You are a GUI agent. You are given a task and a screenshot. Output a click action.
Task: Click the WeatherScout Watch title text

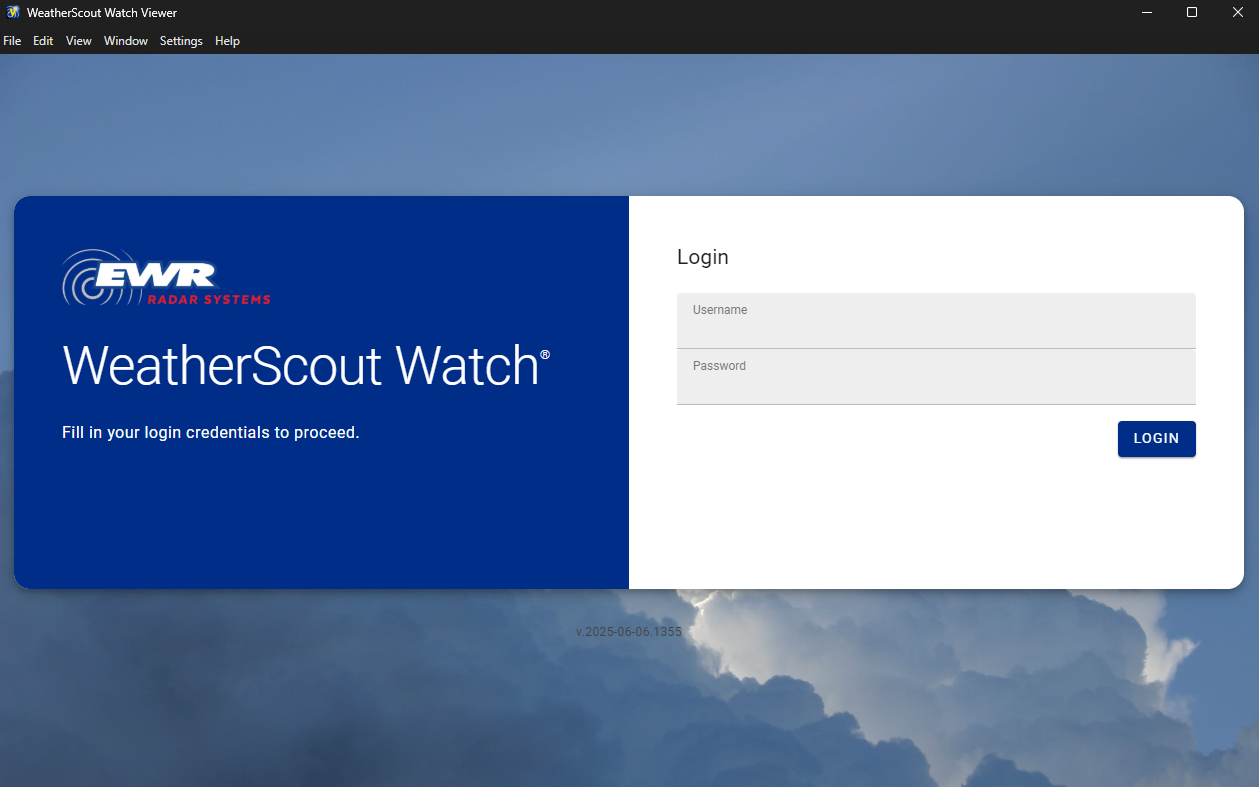click(x=304, y=368)
